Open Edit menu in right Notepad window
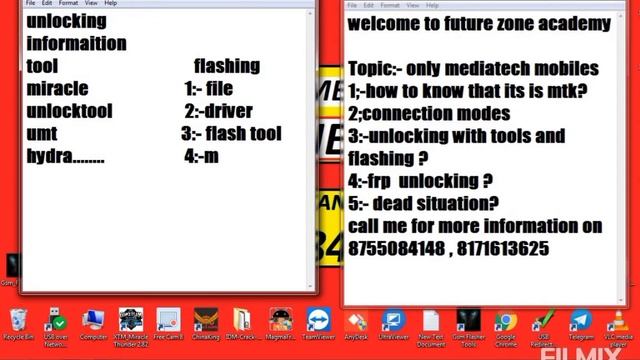 click(369, 5)
